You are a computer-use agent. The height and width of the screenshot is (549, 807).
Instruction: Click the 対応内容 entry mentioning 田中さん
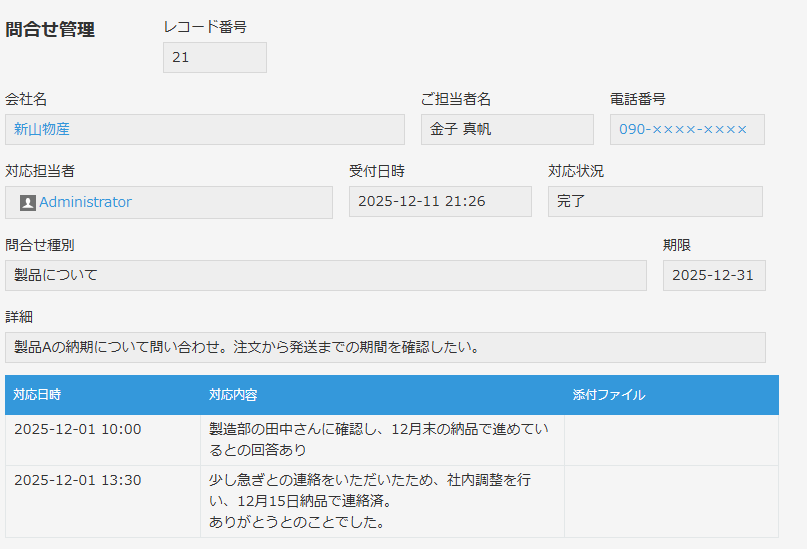click(x=378, y=440)
